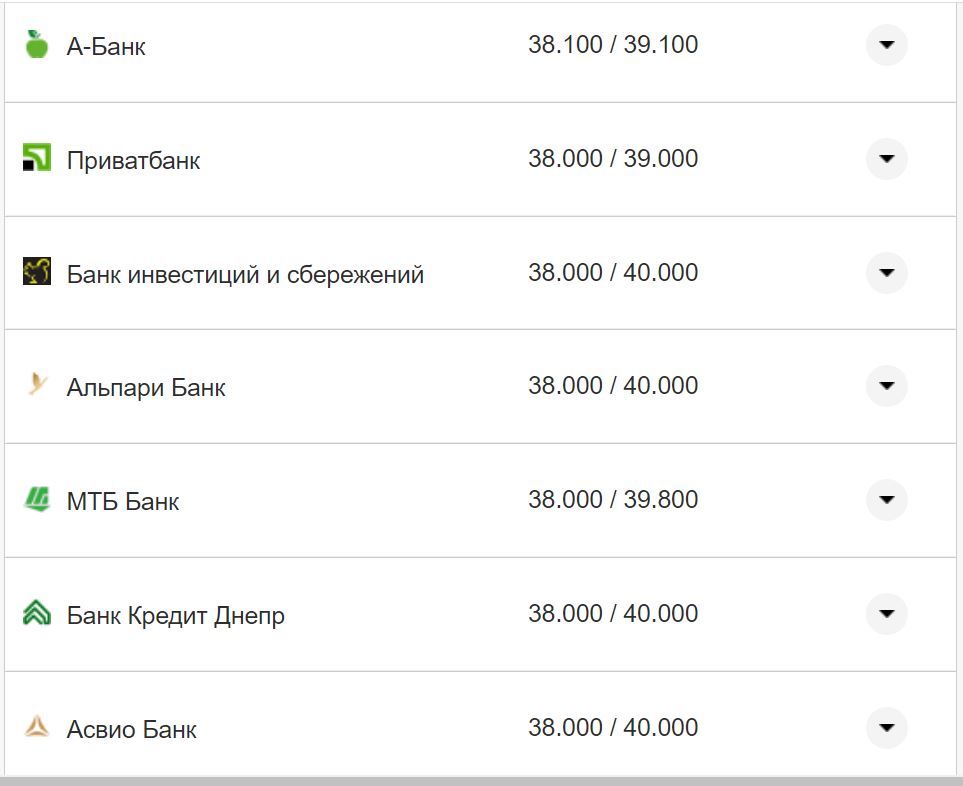This screenshot has height=786, width=963.
Task: Click A-Банк rate 38.100 / 39.100
Action: click(x=613, y=45)
